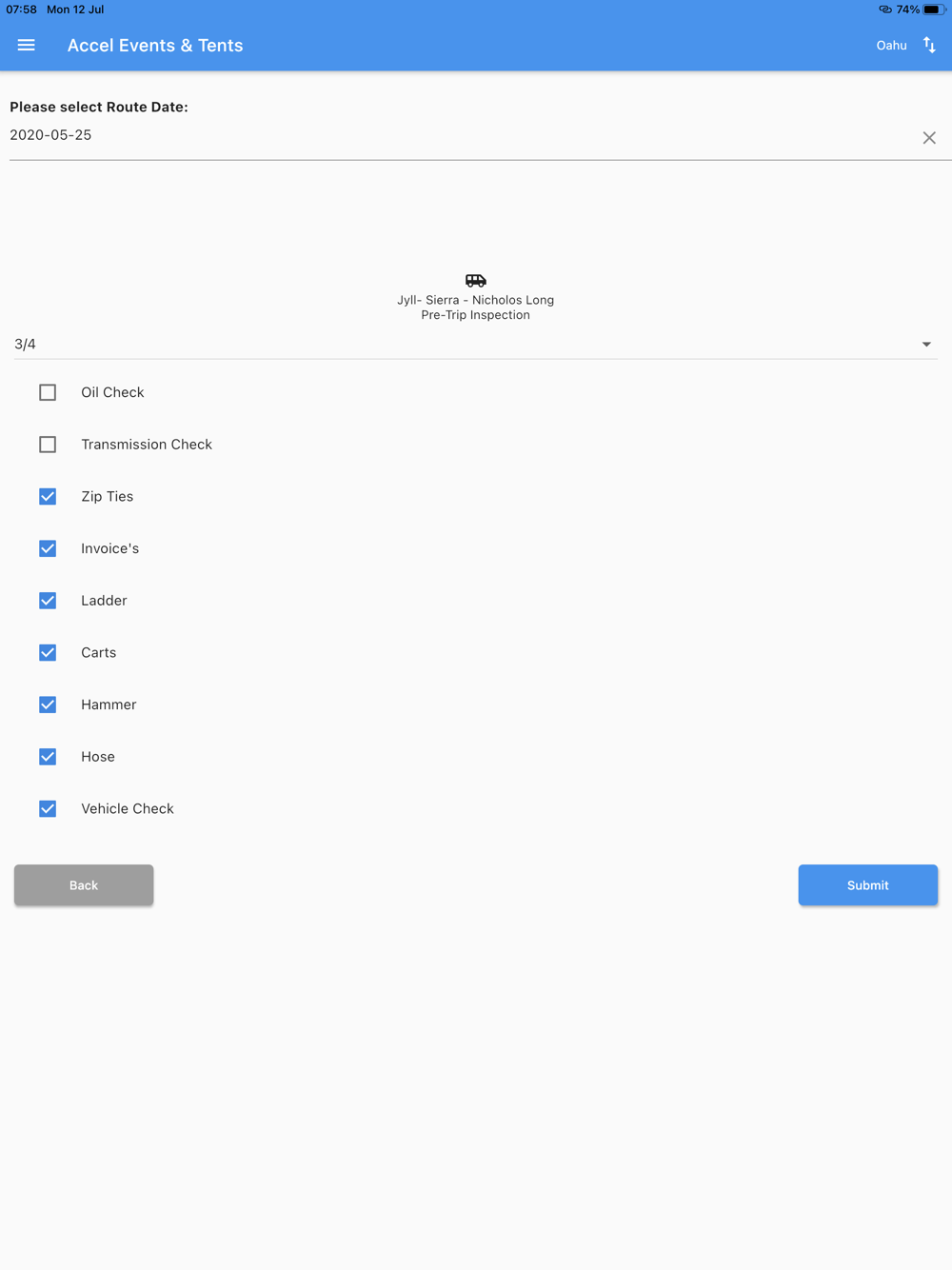Tap the battery icon in status bar
This screenshot has width=952, height=1270.
click(x=933, y=10)
